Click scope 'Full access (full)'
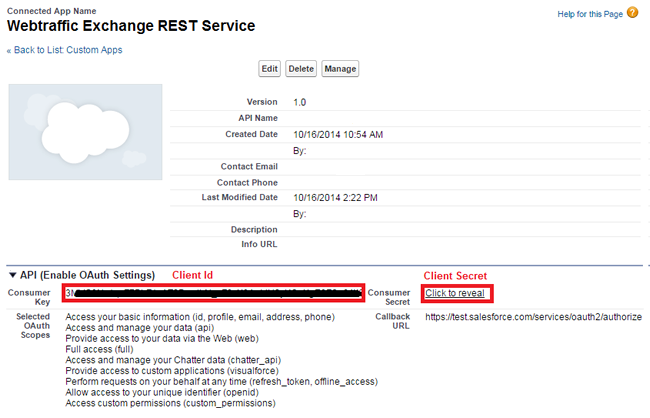Viewport: 650px width, 418px height. [99, 349]
